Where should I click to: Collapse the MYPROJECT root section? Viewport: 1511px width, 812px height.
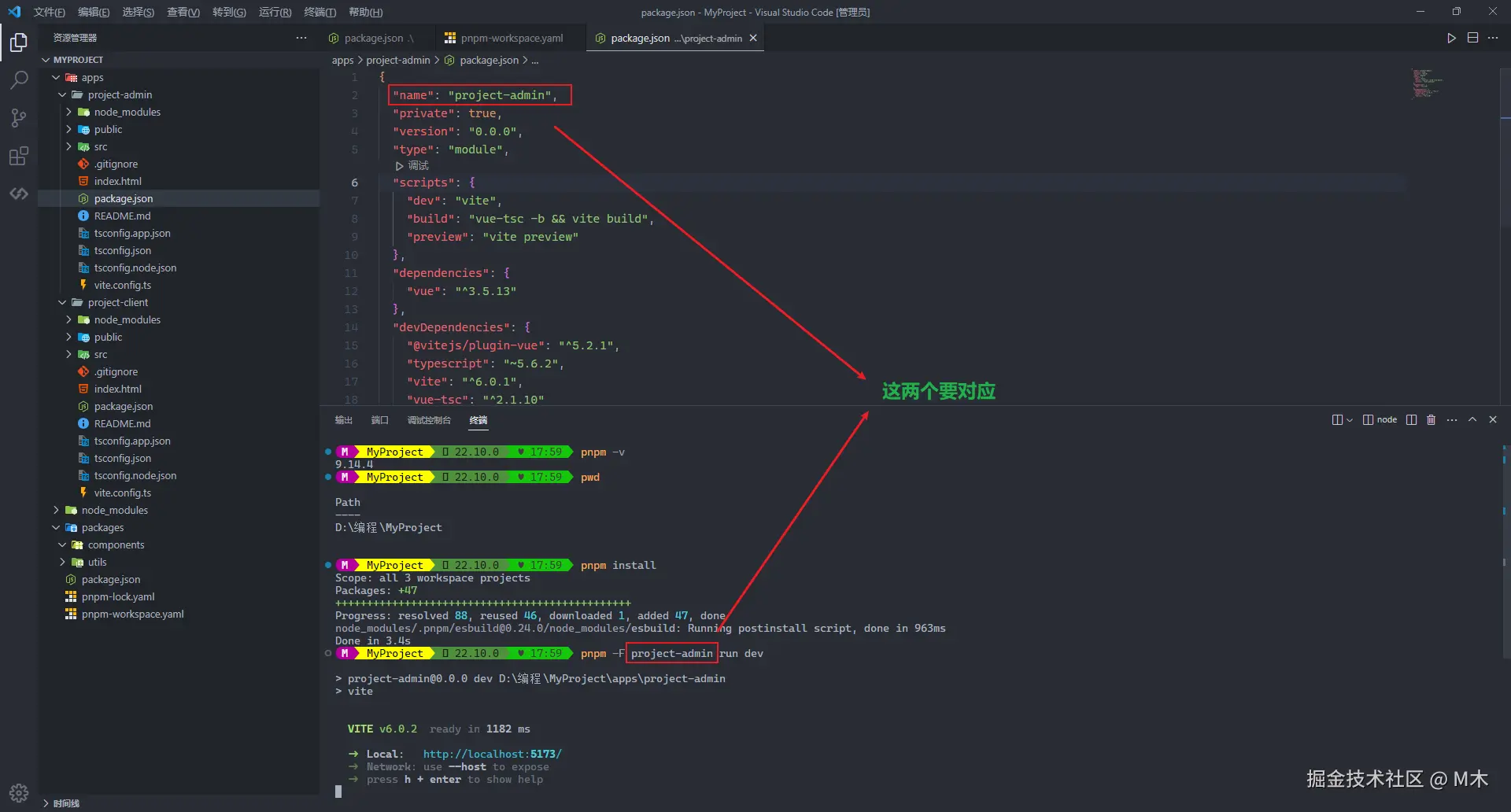(46, 60)
